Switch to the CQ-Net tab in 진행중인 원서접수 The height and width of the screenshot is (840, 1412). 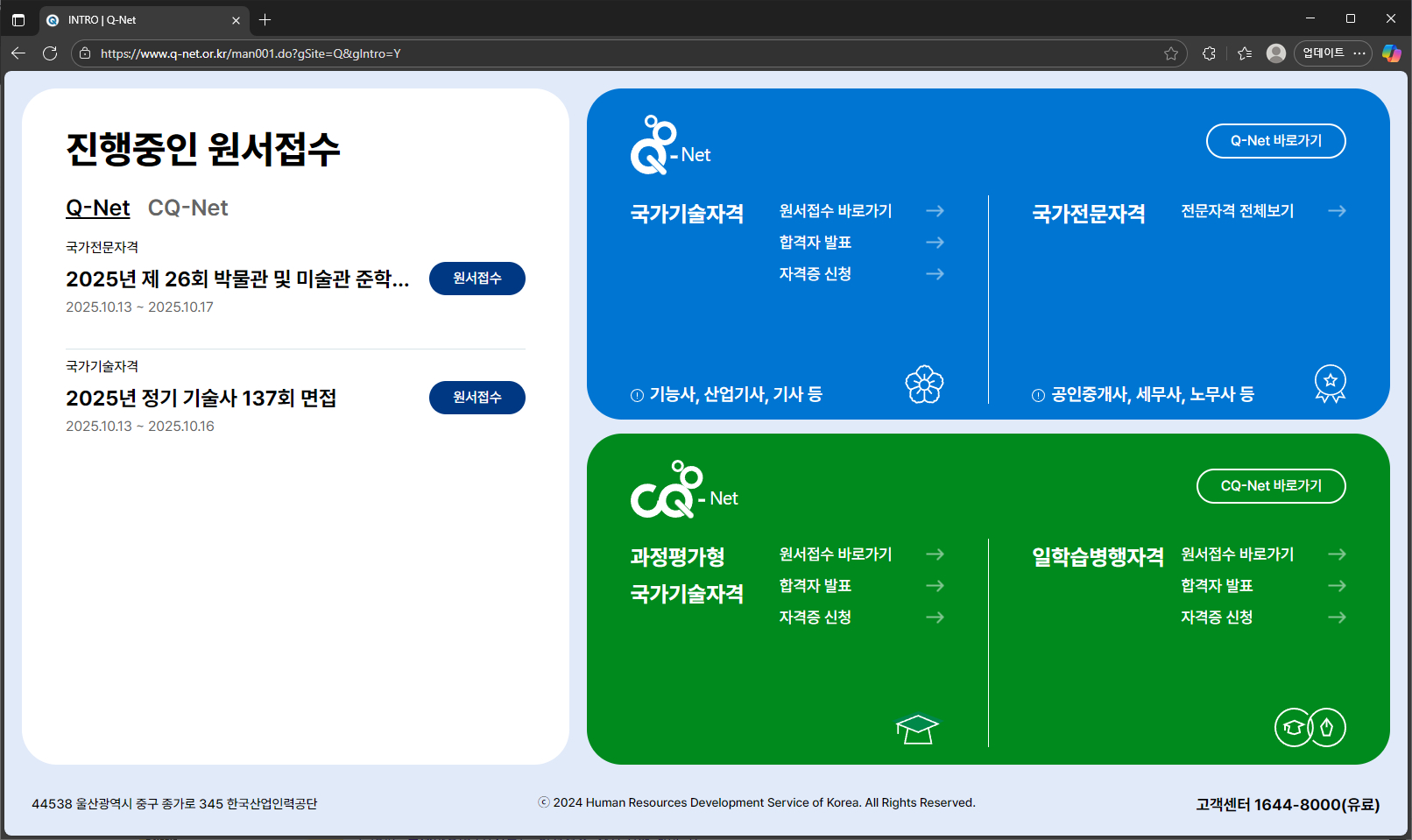(x=187, y=208)
